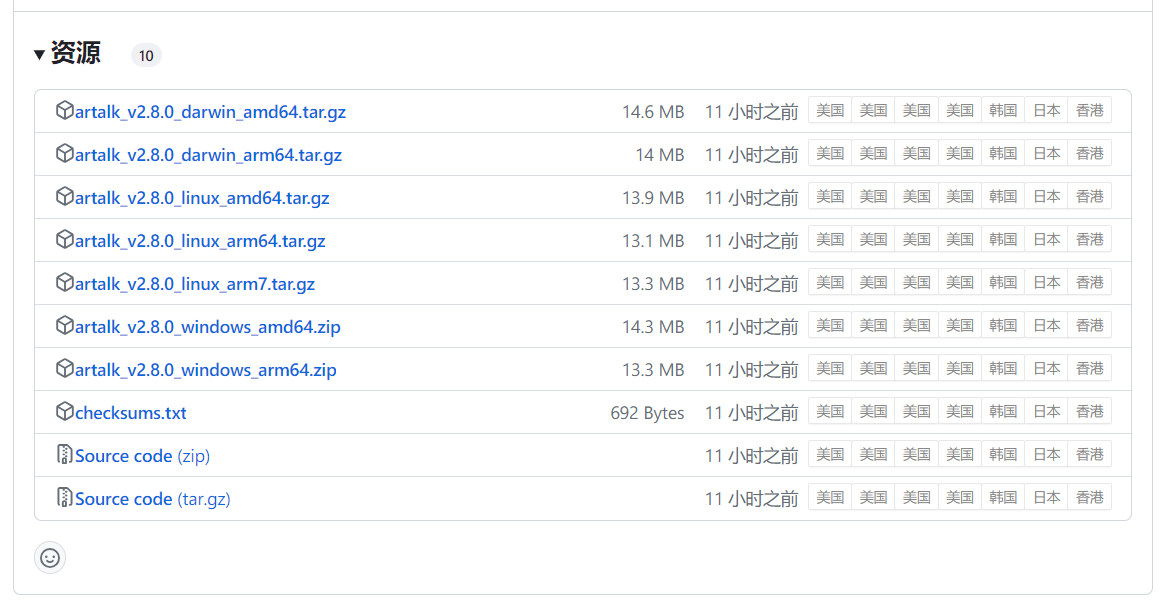The image size is (1163, 609).
Task: Click 日本 mirror for windows_amd64 zip
Action: pyautogui.click(x=1046, y=326)
